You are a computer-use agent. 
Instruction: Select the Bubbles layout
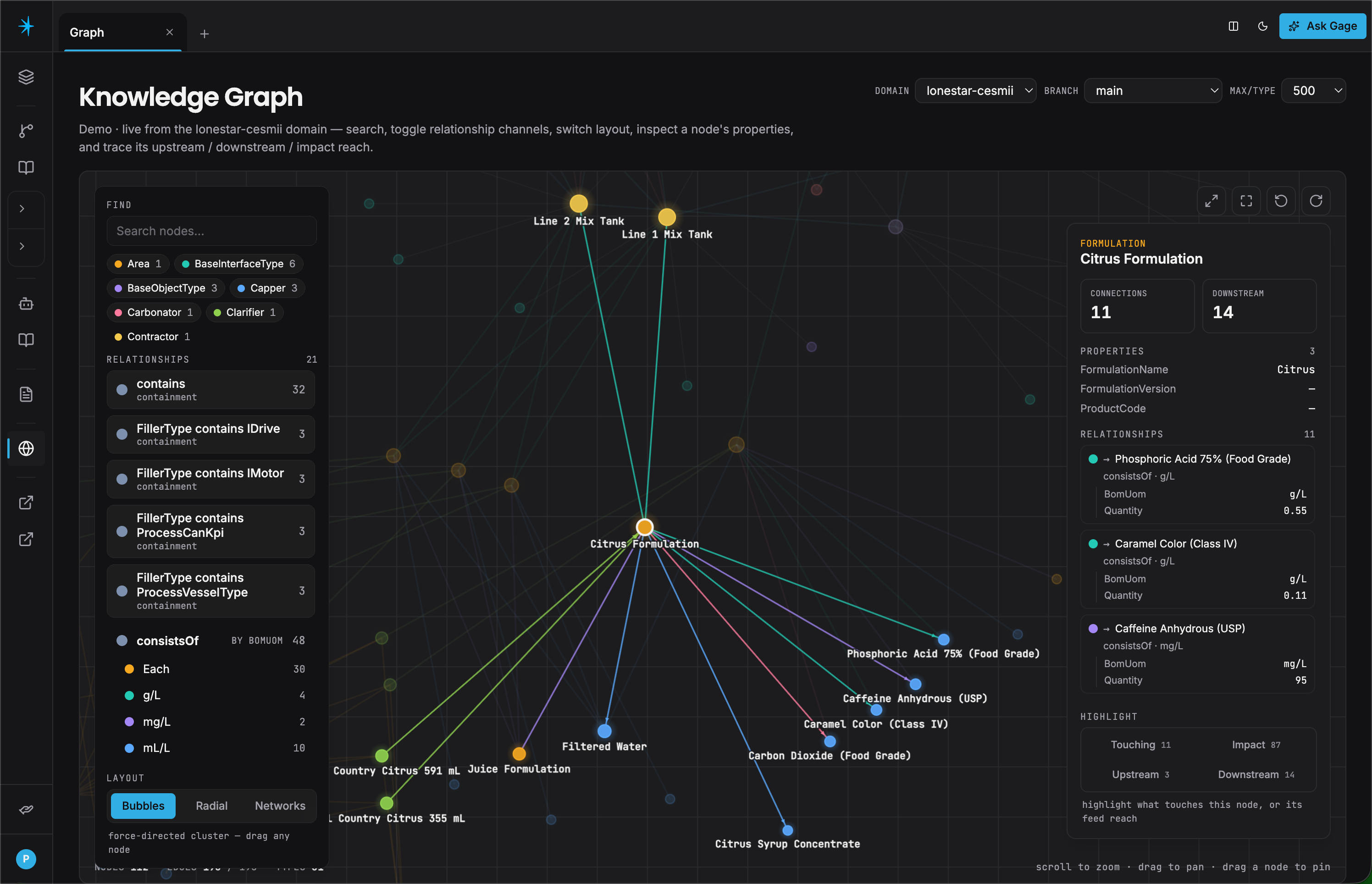pos(143,806)
